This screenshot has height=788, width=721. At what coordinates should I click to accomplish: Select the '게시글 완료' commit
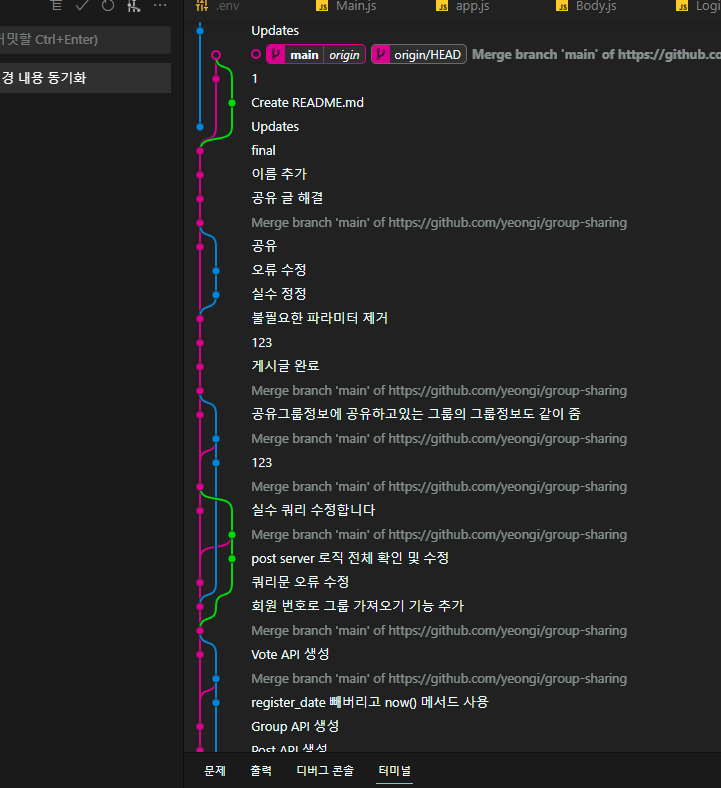285,366
